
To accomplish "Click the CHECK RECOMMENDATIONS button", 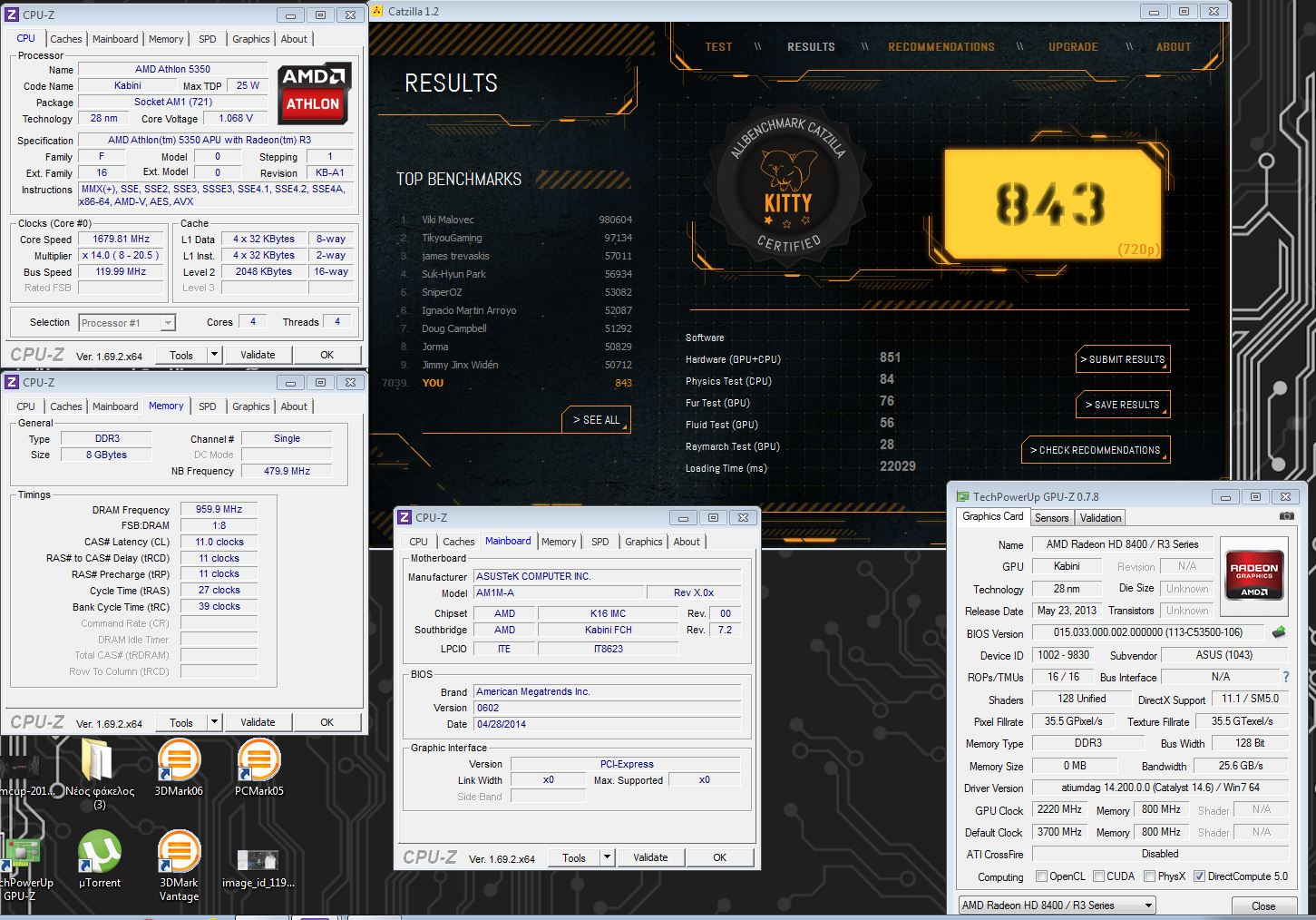I will (1096, 450).
